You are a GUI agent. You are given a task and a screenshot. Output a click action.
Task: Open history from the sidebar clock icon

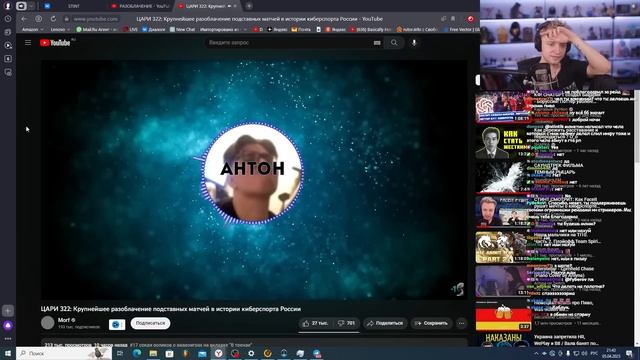pos(8,19)
